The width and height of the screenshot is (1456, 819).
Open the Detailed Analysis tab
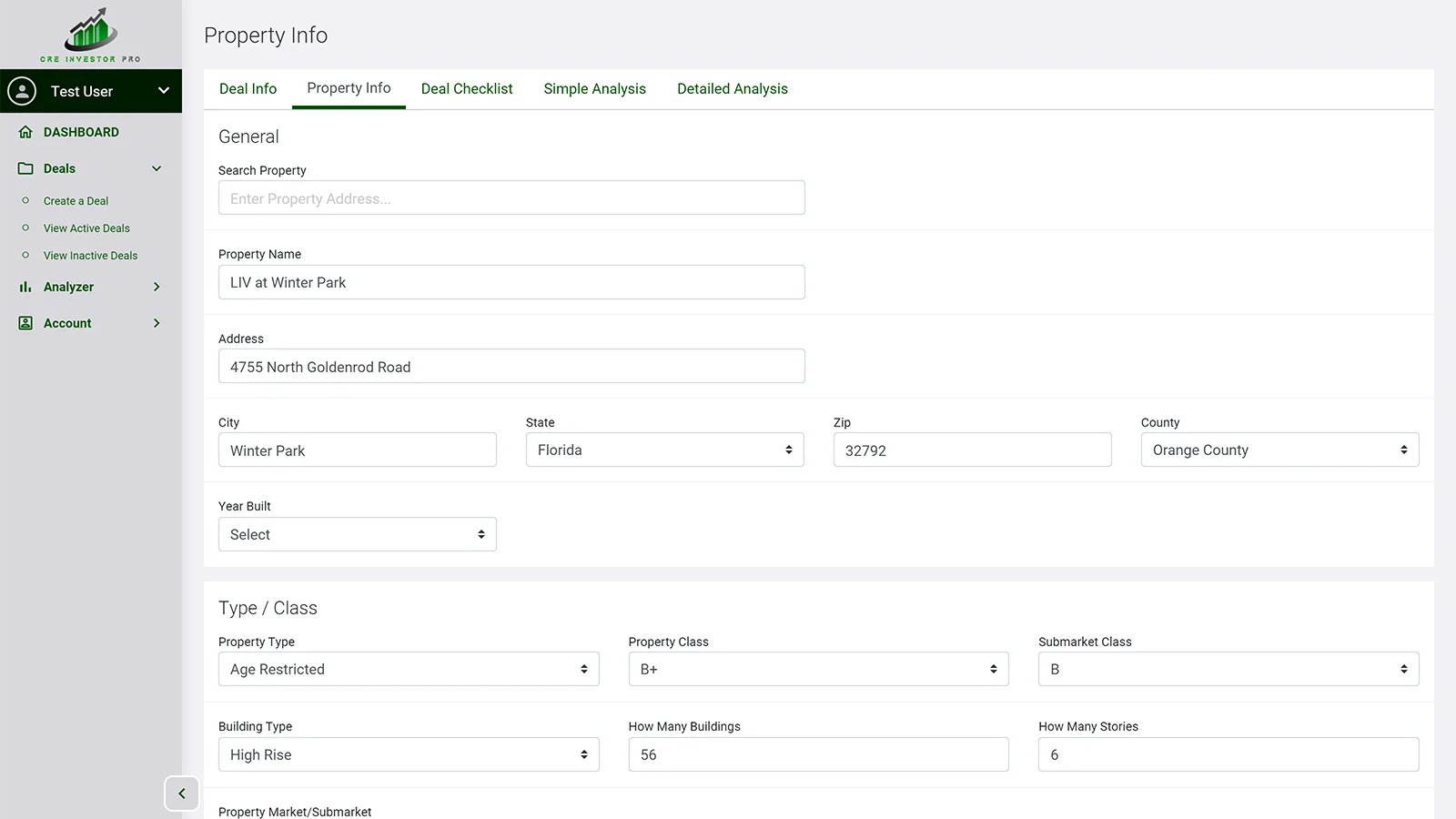point(733,89)
